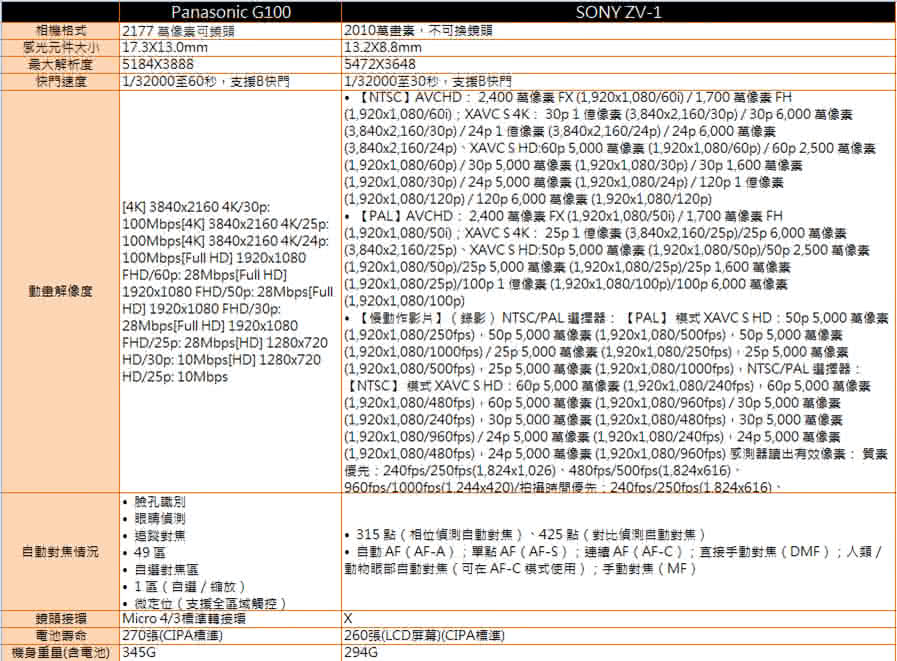Select the 相機格式 row label
Screen dimensions: 897x661
pos(60,30)
